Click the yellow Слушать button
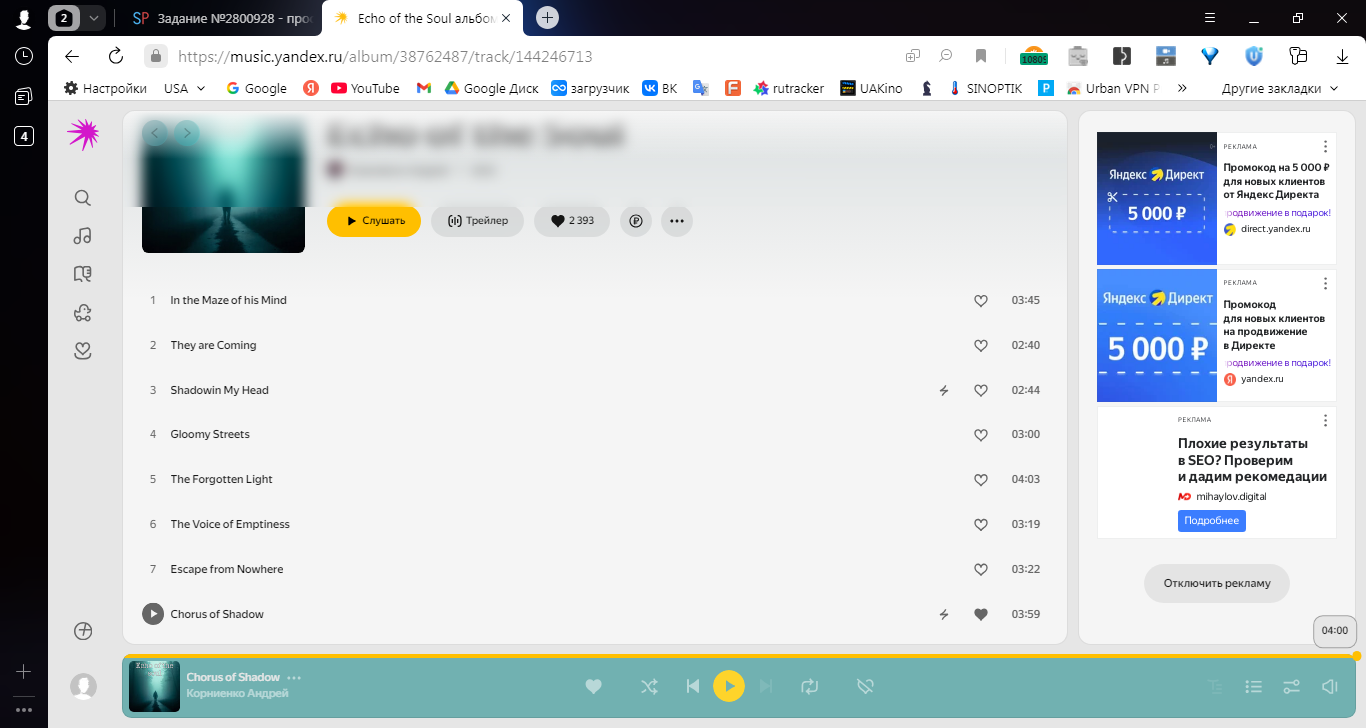 (x=374, y=221)
